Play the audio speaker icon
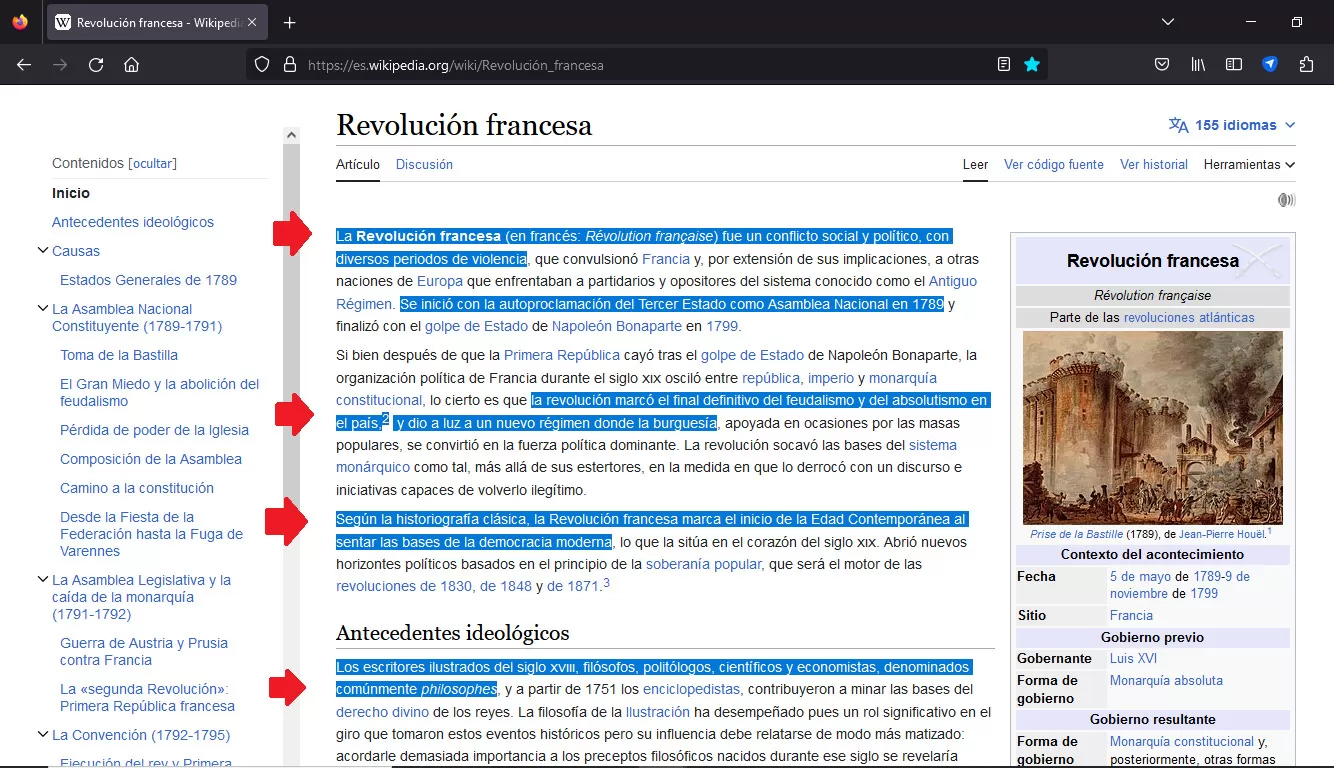Viewport: 1334px width, 768px height. coord(1286,200)
